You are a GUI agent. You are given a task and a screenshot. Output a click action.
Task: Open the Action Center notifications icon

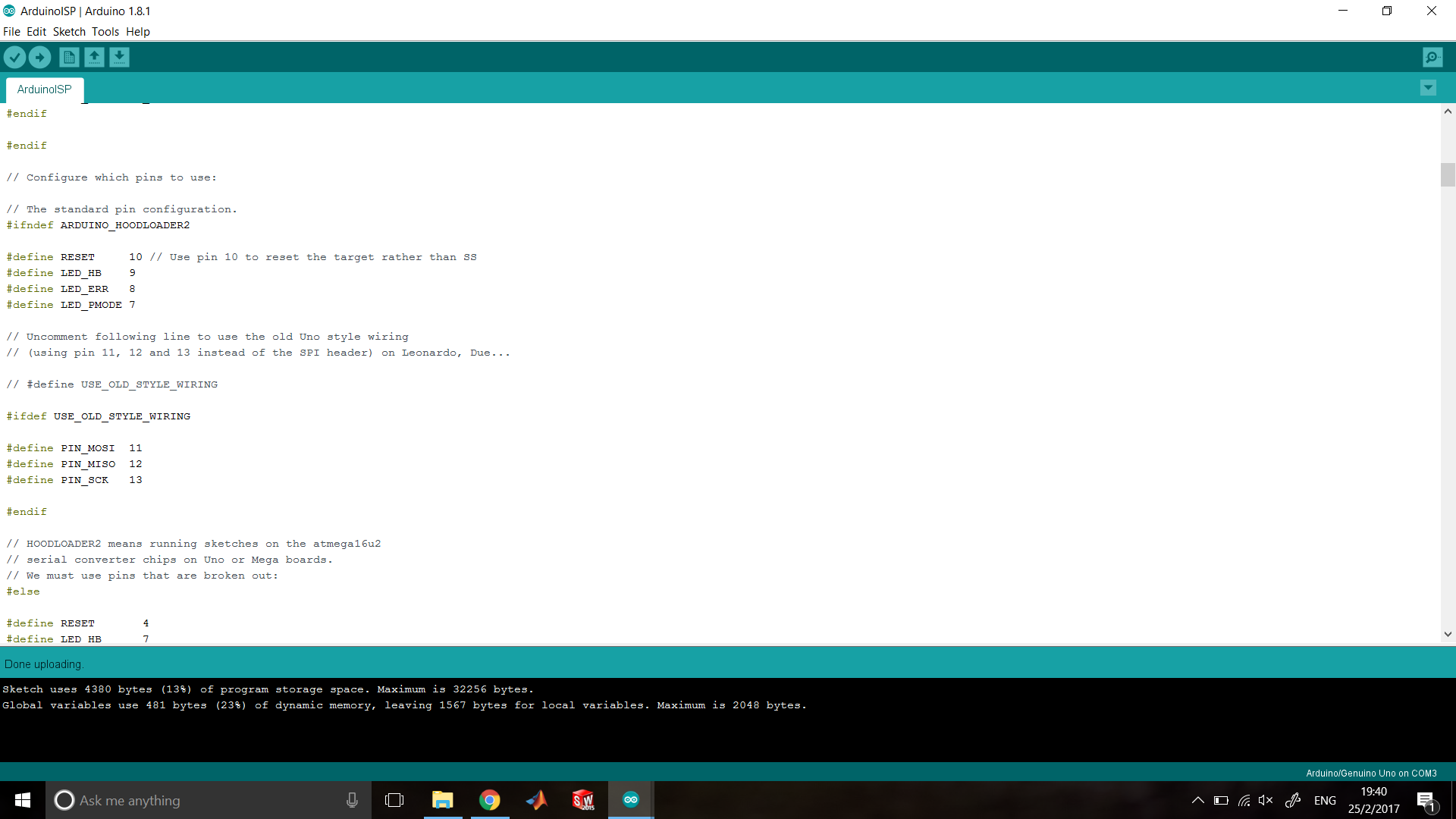click(1426, 800)
